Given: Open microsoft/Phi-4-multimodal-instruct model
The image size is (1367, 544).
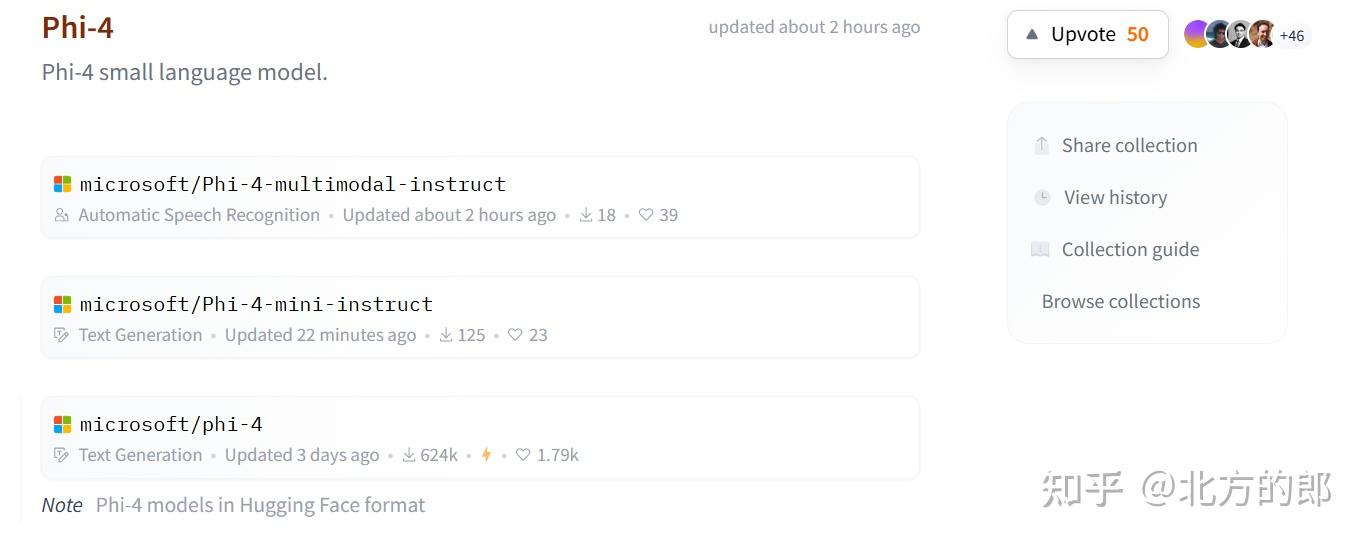Looking at the screenshot, I should point(293,185).
